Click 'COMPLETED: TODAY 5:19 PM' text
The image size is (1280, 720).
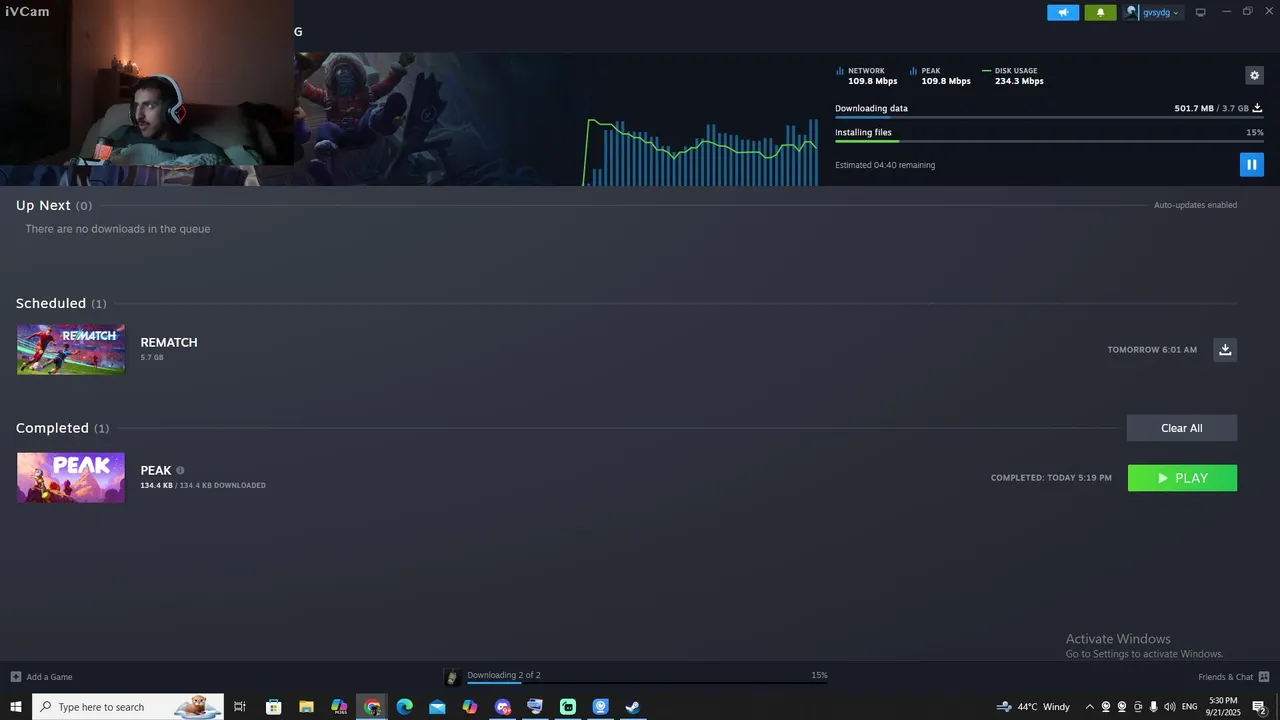click(1051, 478)
